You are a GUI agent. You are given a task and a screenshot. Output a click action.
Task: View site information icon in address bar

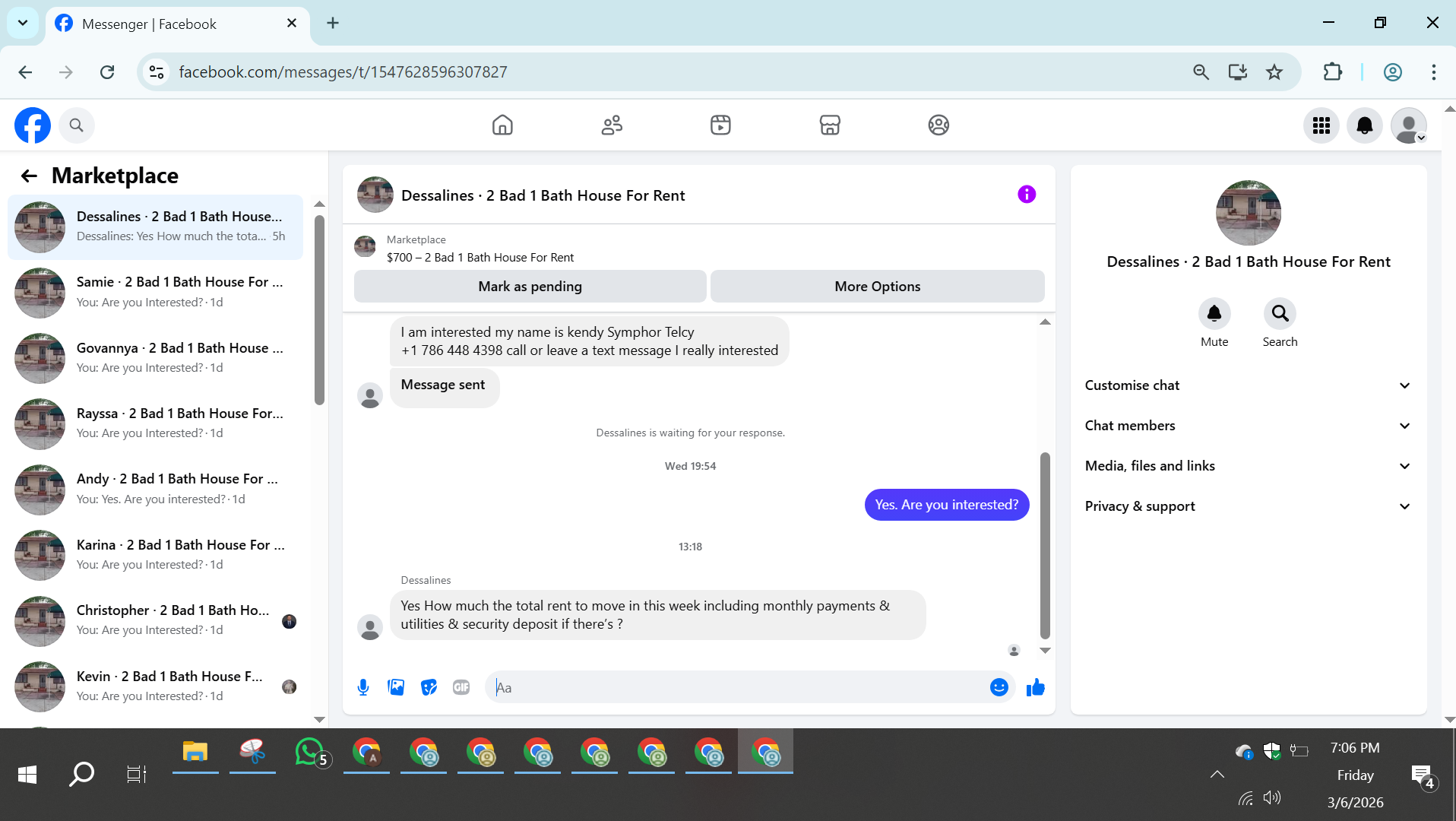[x=157, y=72]
